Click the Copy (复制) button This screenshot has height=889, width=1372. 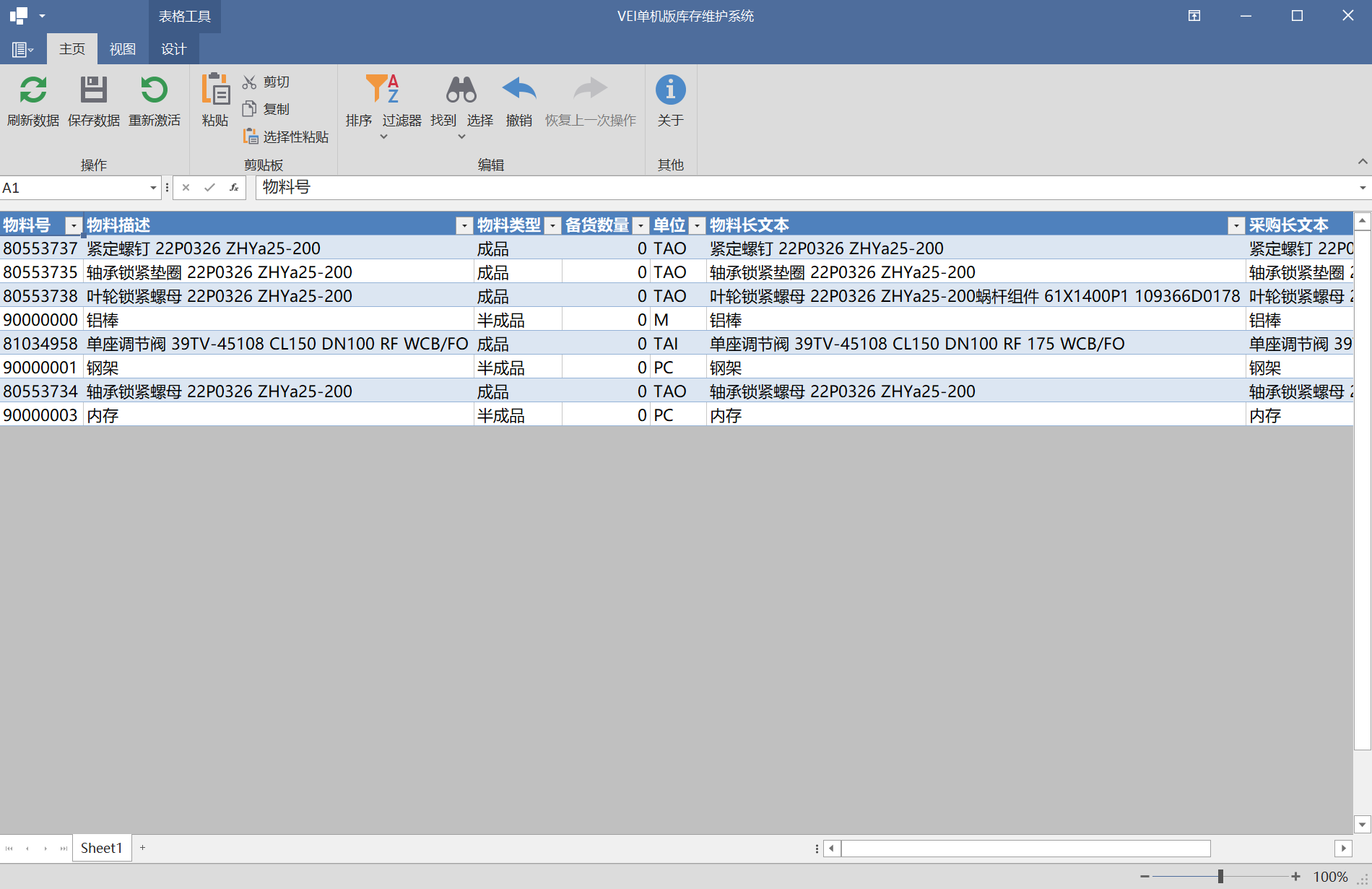(266, 109)
